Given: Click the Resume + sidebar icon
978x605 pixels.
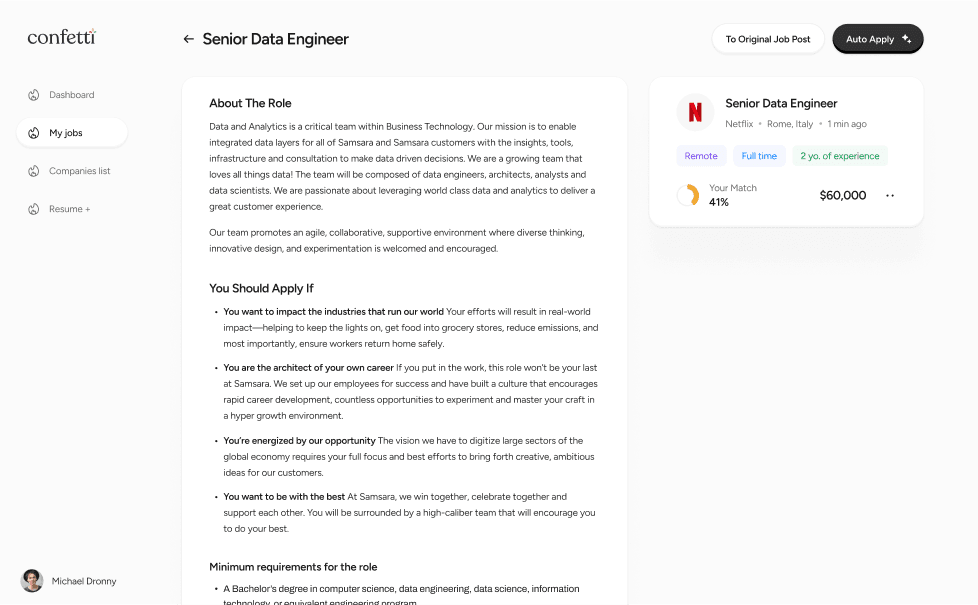Looking at the screenshot, I should coord(33,209).
